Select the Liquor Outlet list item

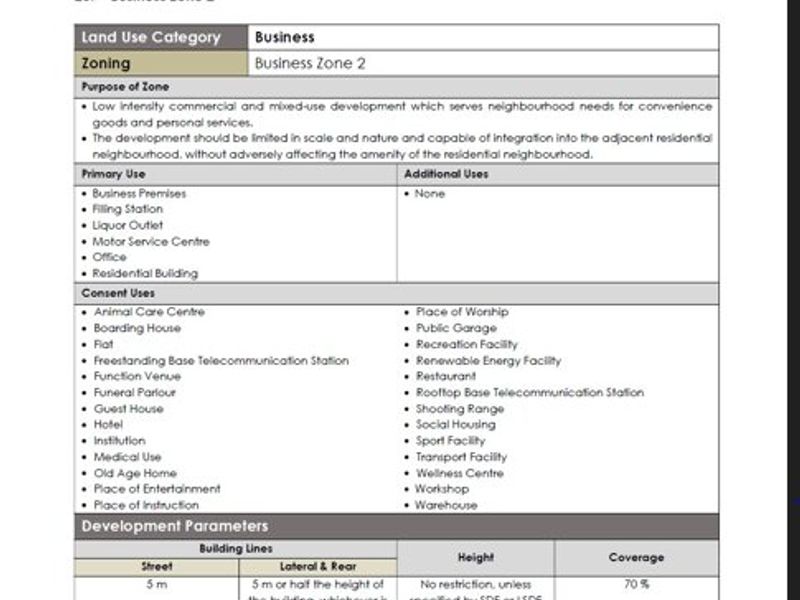(x=127, y=226)
